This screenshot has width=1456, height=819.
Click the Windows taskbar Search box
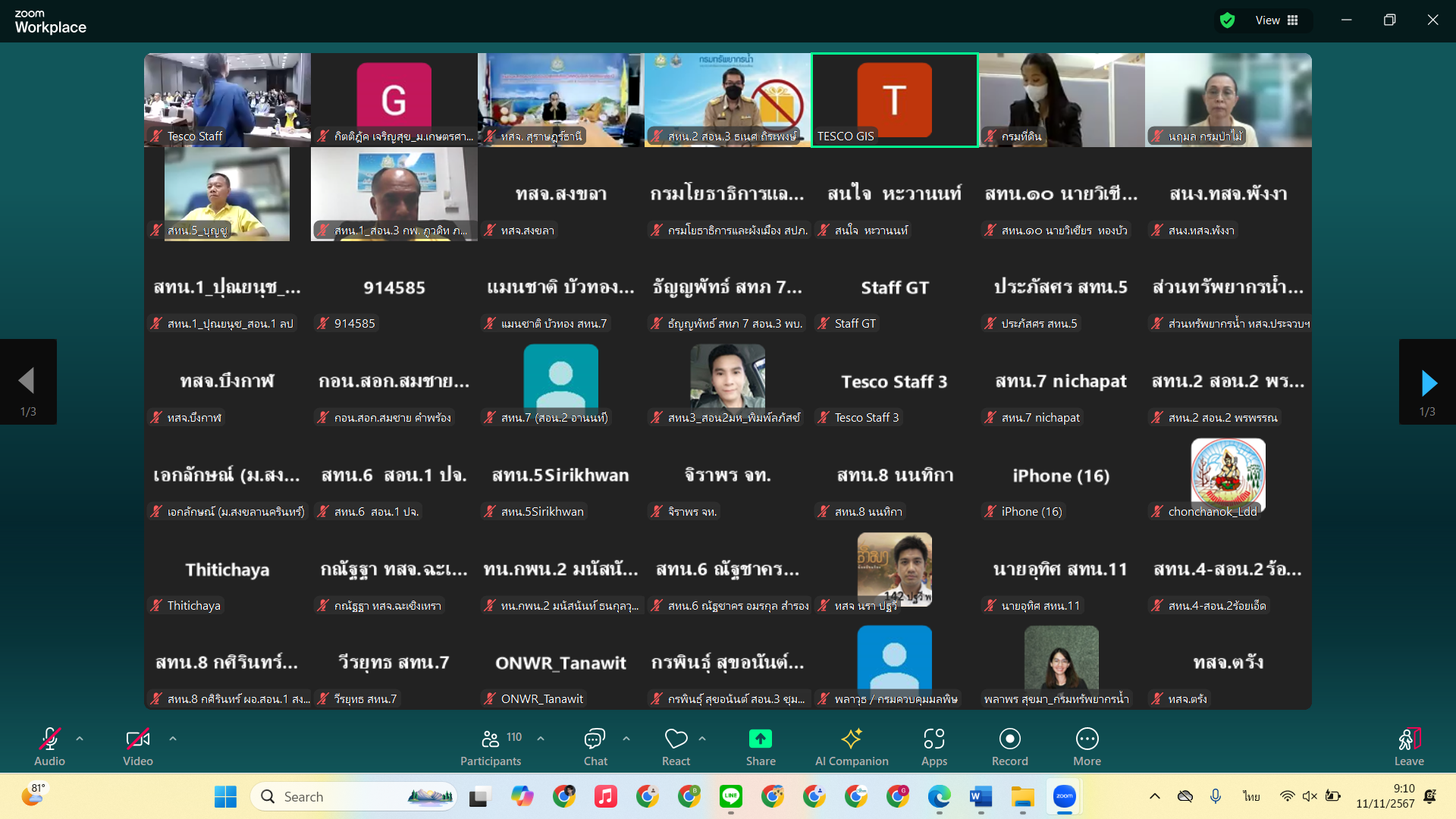coord(353,796)
